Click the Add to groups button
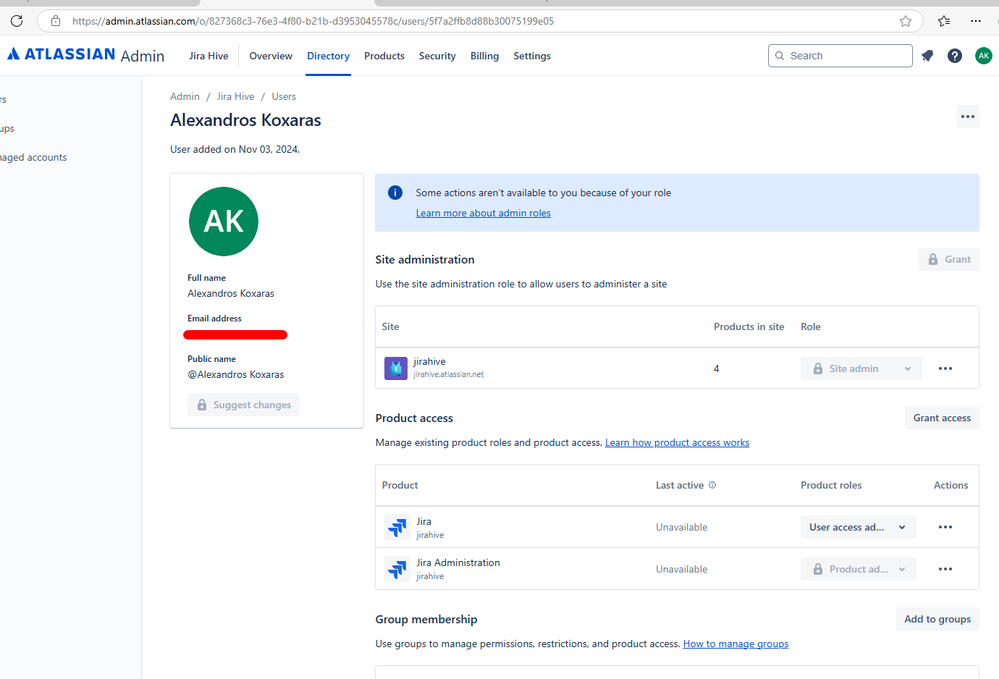 [937, 619]
